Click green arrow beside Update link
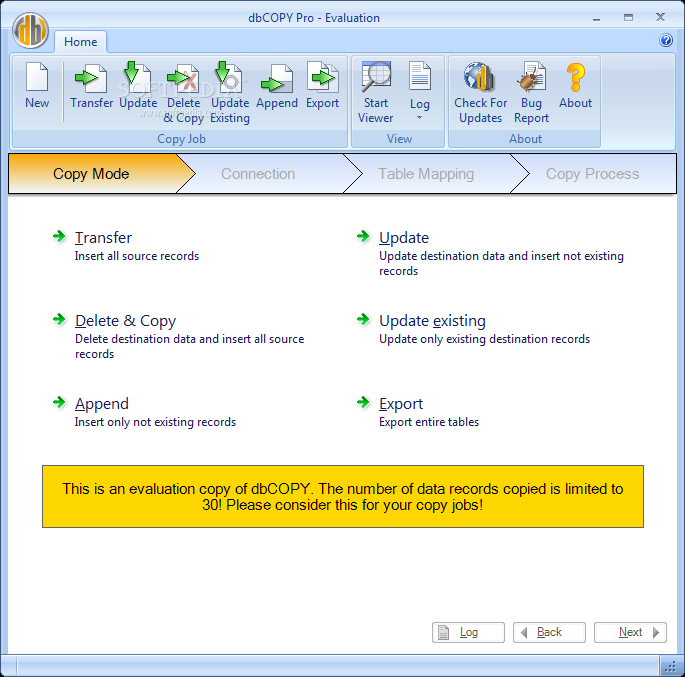Image resolution: width=685 pixels, height=677 pixels. (x=363, y=236)
